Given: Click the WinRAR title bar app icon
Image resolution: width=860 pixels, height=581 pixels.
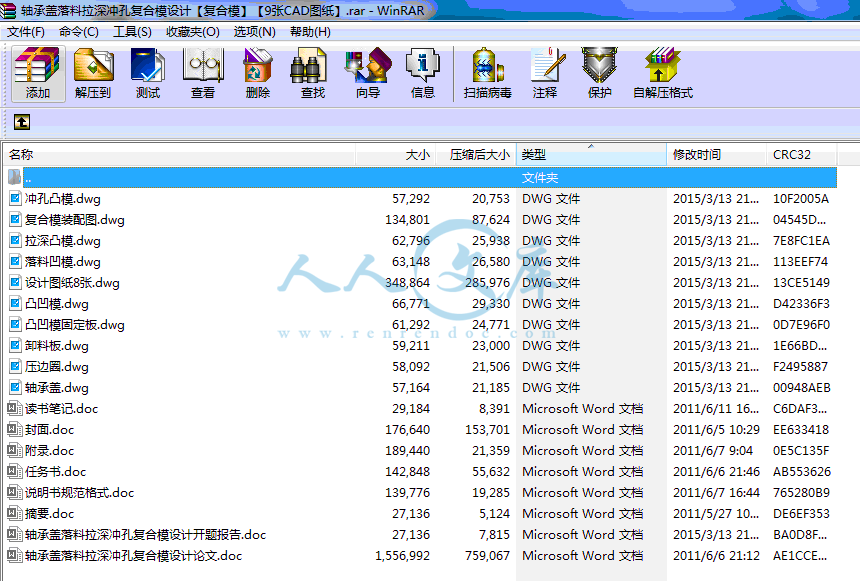Looking at the screenshot, I should point(8,10).
